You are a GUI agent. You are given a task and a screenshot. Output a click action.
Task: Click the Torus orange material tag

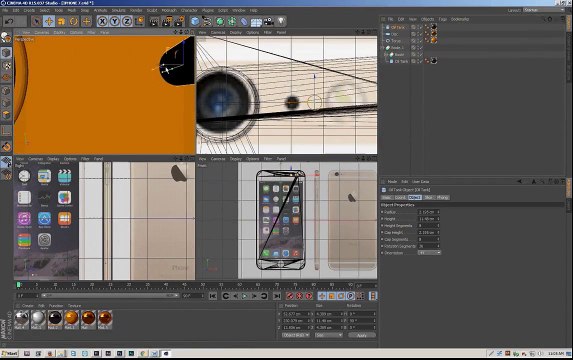(x=434, y=40)
